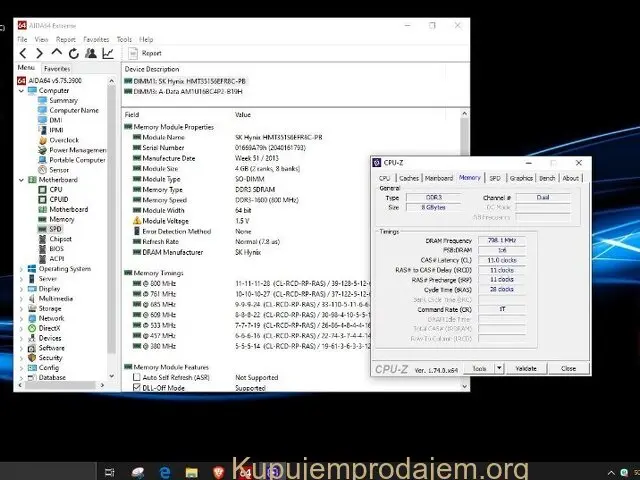Open the user icon in AIDA64 toolbar
Viewport: 640px width, 480px height.
[x=91, y=53]
